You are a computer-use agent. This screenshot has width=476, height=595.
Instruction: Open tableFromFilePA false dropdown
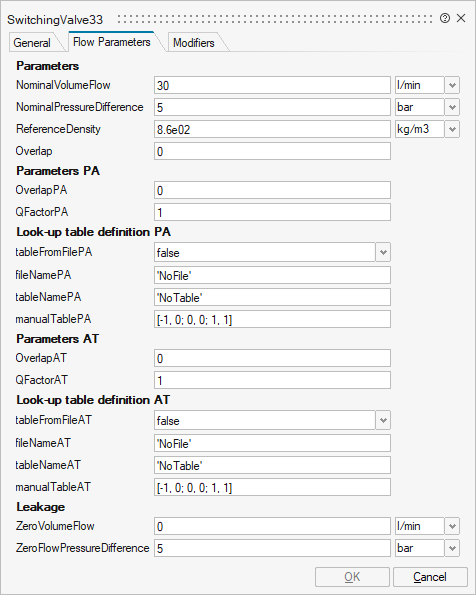point(383,252)
